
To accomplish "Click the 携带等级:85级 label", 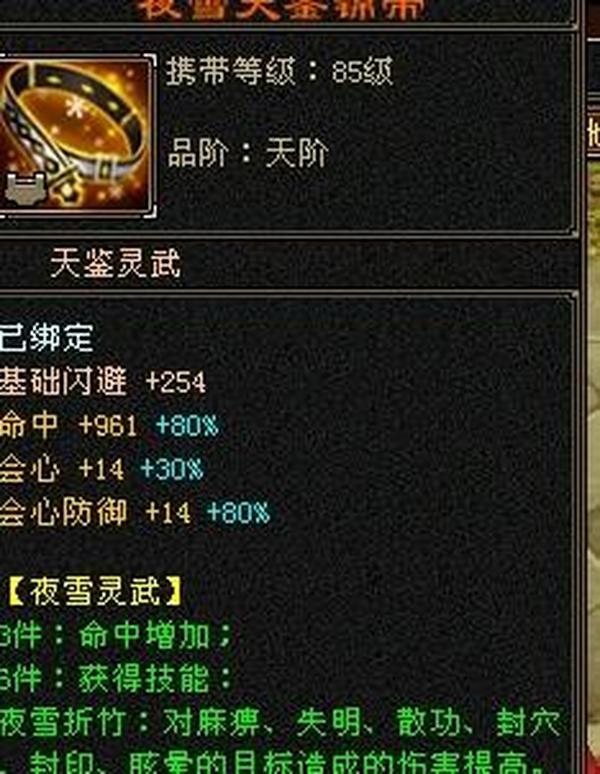I will (x=279, y=72).
